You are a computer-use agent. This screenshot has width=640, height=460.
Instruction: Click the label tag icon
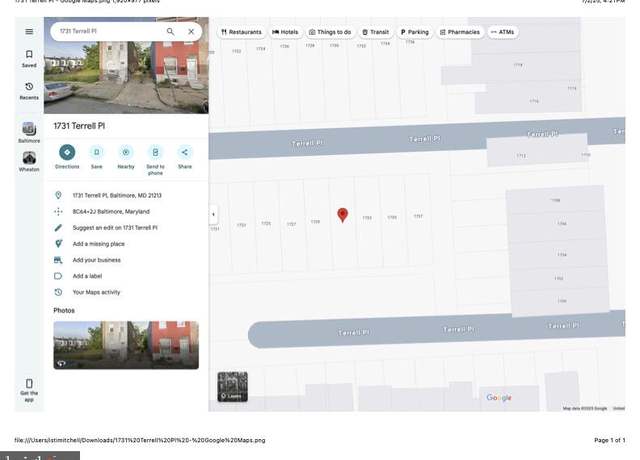58,276
